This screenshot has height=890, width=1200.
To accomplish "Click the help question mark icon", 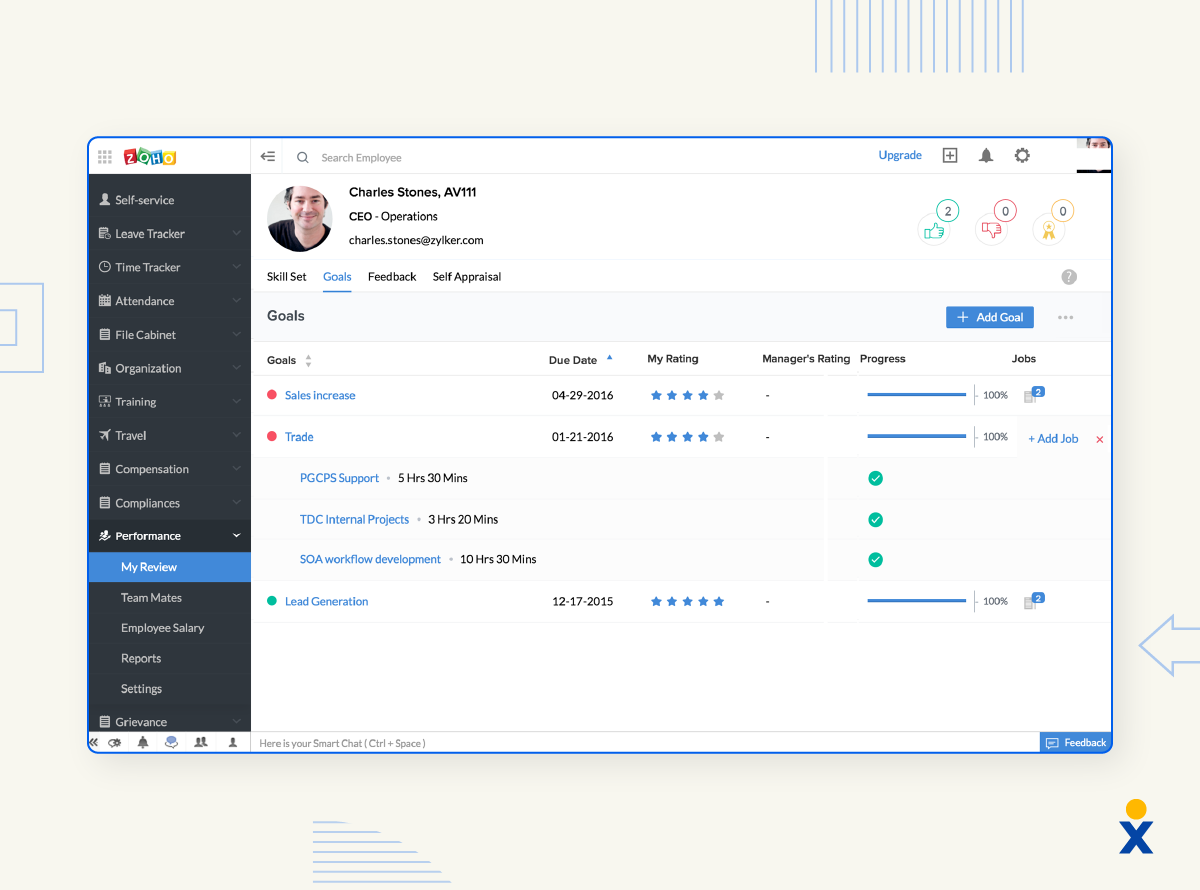I will pos(1068,277).
